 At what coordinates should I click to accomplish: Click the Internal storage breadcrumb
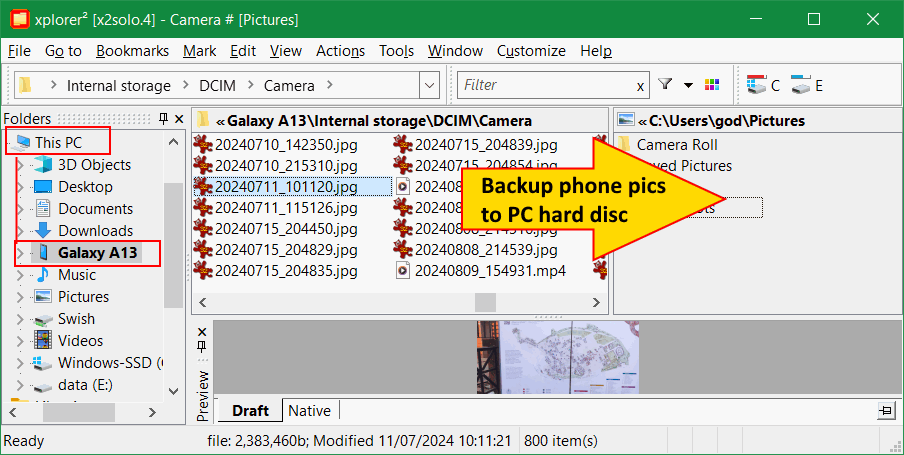(x=119, y=86)
